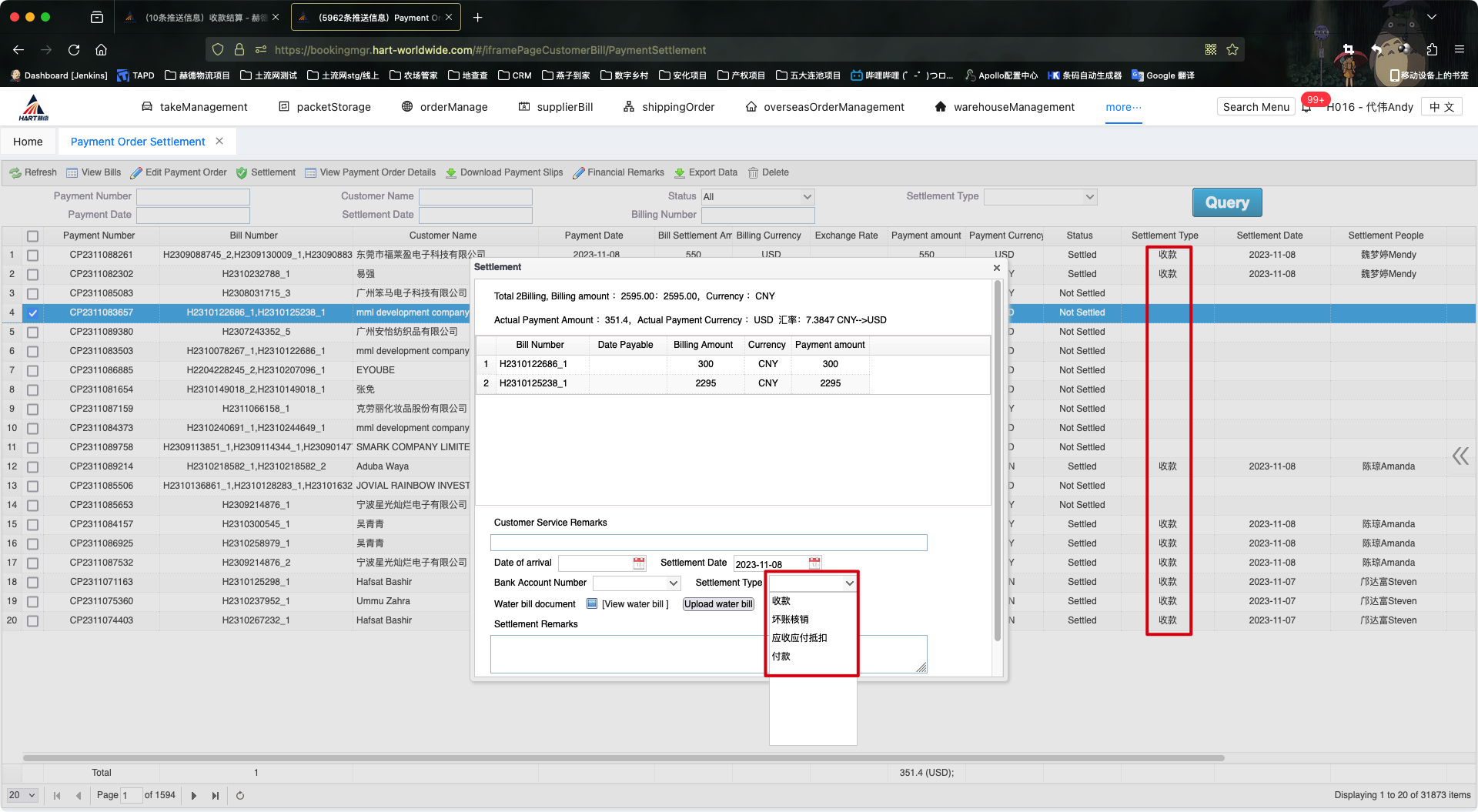Open Settlement Date calendar picker
1478x812 pixels.
click(x=814, y=563)
